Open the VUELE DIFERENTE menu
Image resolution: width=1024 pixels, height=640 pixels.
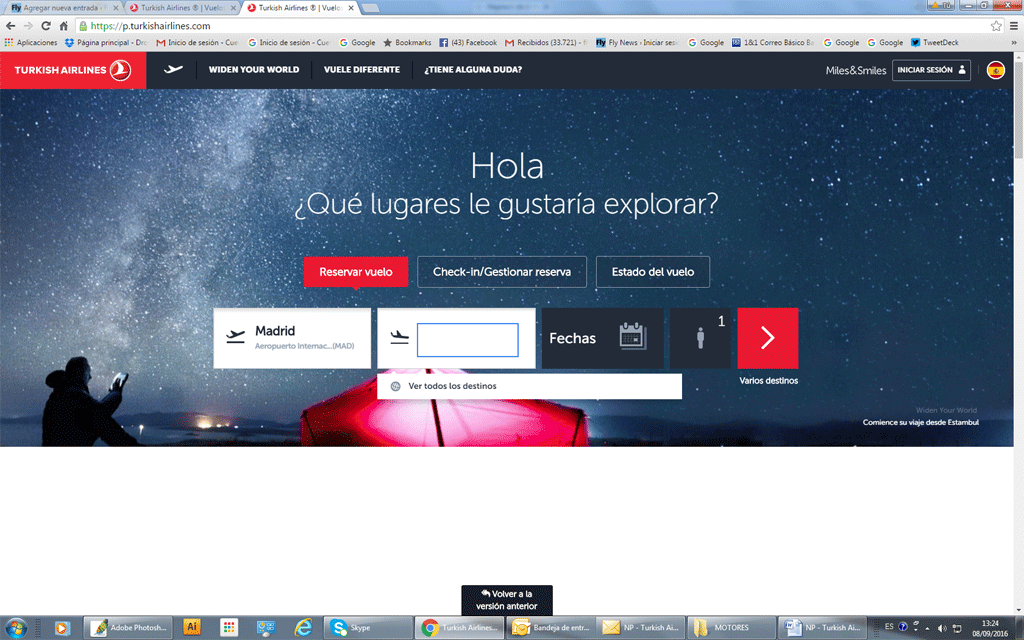(x=362, y=70)
